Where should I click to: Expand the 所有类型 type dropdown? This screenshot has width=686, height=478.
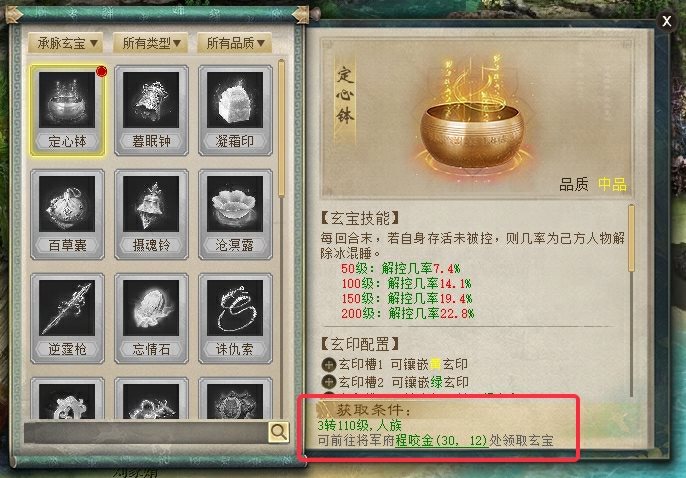click(x=150, y=43)
